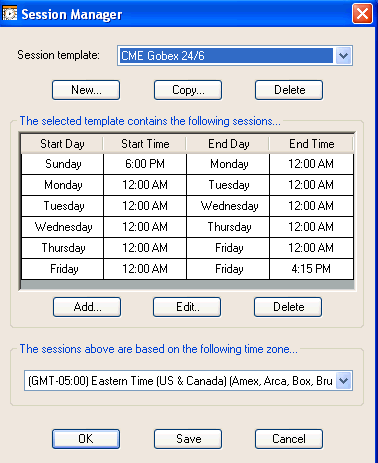Image resolution: width=378 pixels, height=463 pixels.
Task: Click the Start Time column header
Action: [145, 144]
